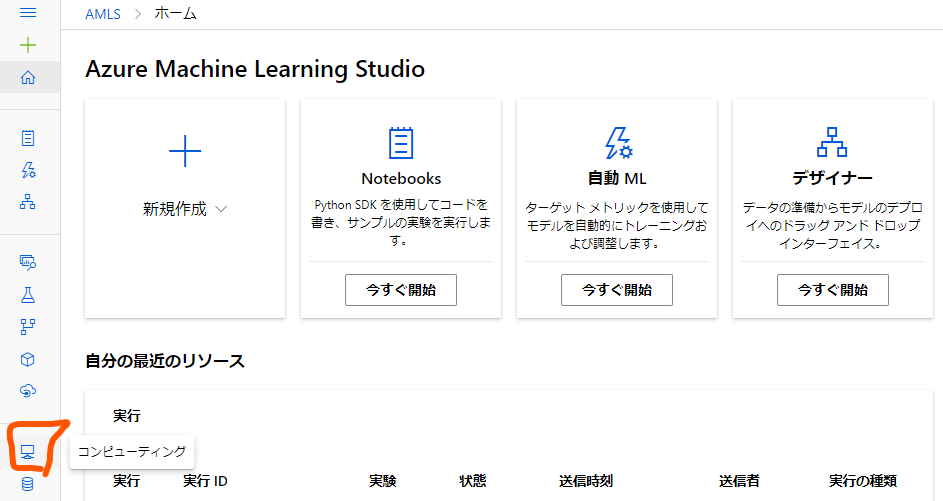Open the hamburger navigation menu

coord(28,13)
